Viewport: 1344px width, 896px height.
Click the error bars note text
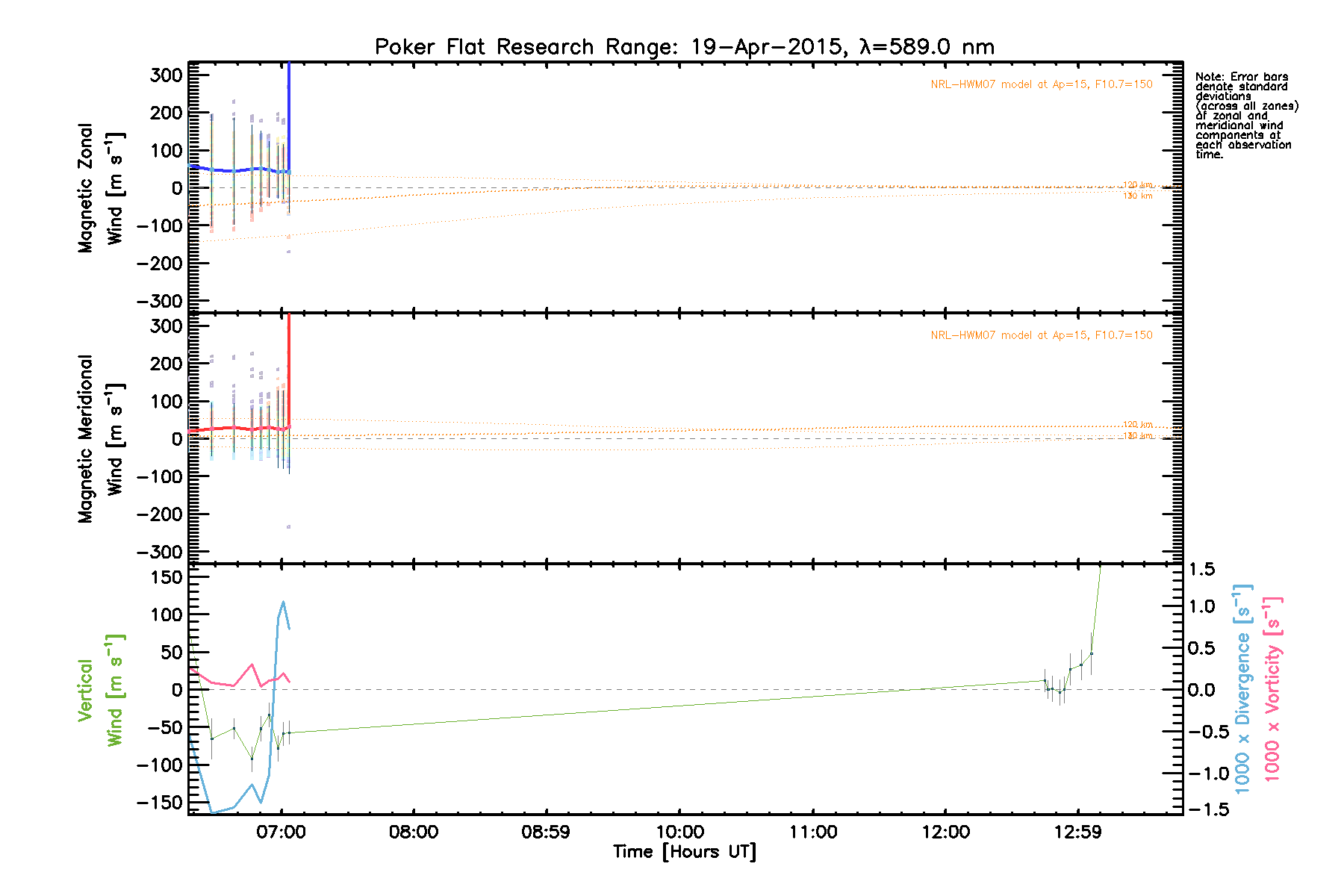[1245, 116]
